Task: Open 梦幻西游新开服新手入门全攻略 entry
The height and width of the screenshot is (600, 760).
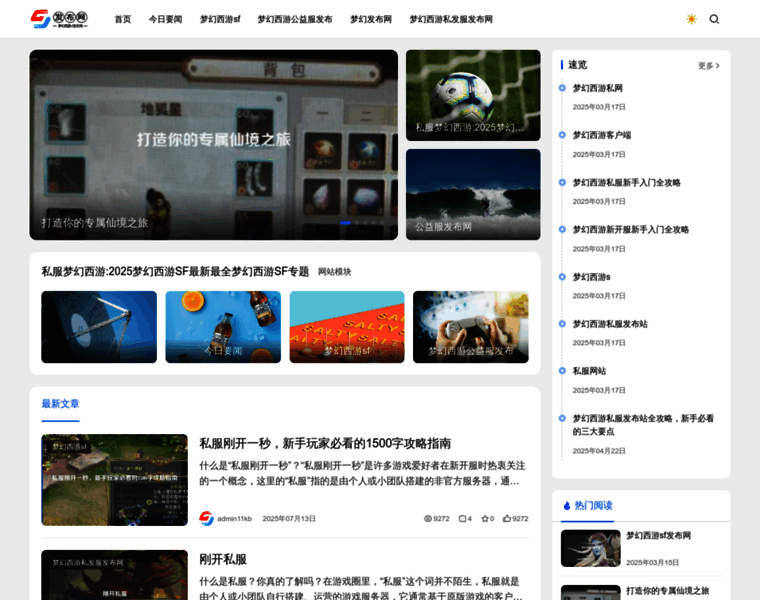Action: point(631,229)
